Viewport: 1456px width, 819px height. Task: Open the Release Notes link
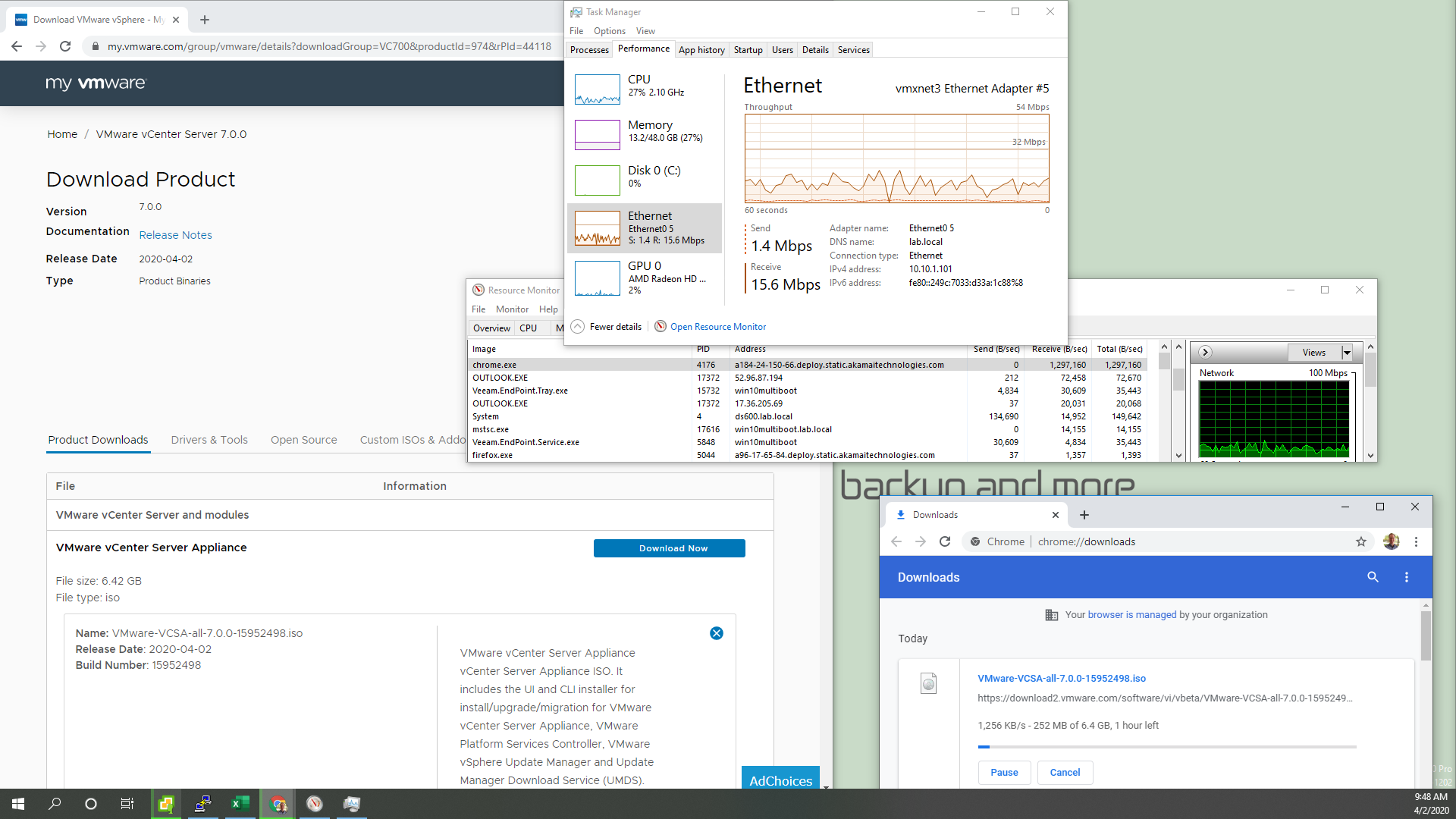pyautogui.click(x=175, y=235)
